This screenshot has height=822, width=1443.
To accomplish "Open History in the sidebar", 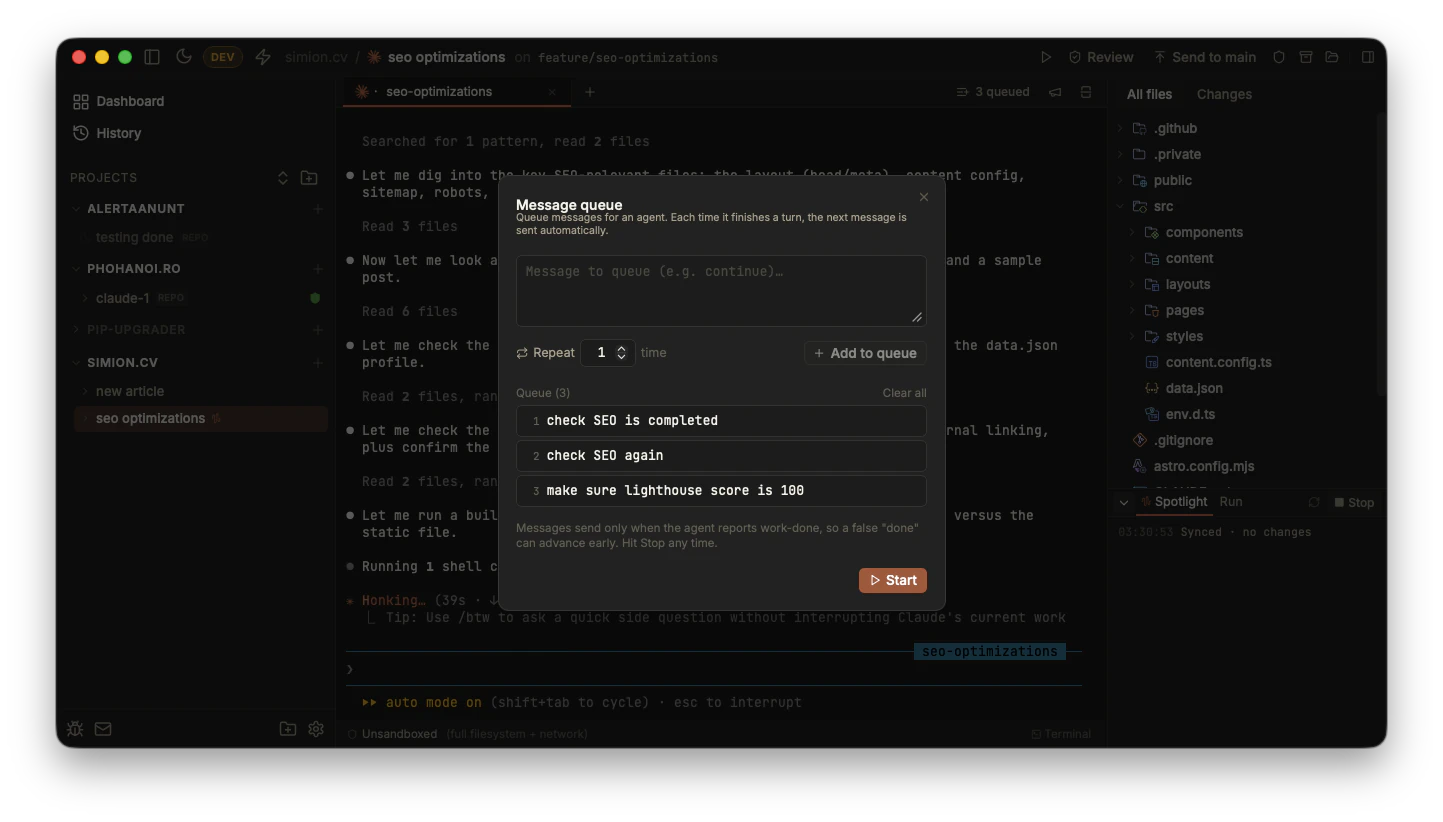I will point(107,133).
